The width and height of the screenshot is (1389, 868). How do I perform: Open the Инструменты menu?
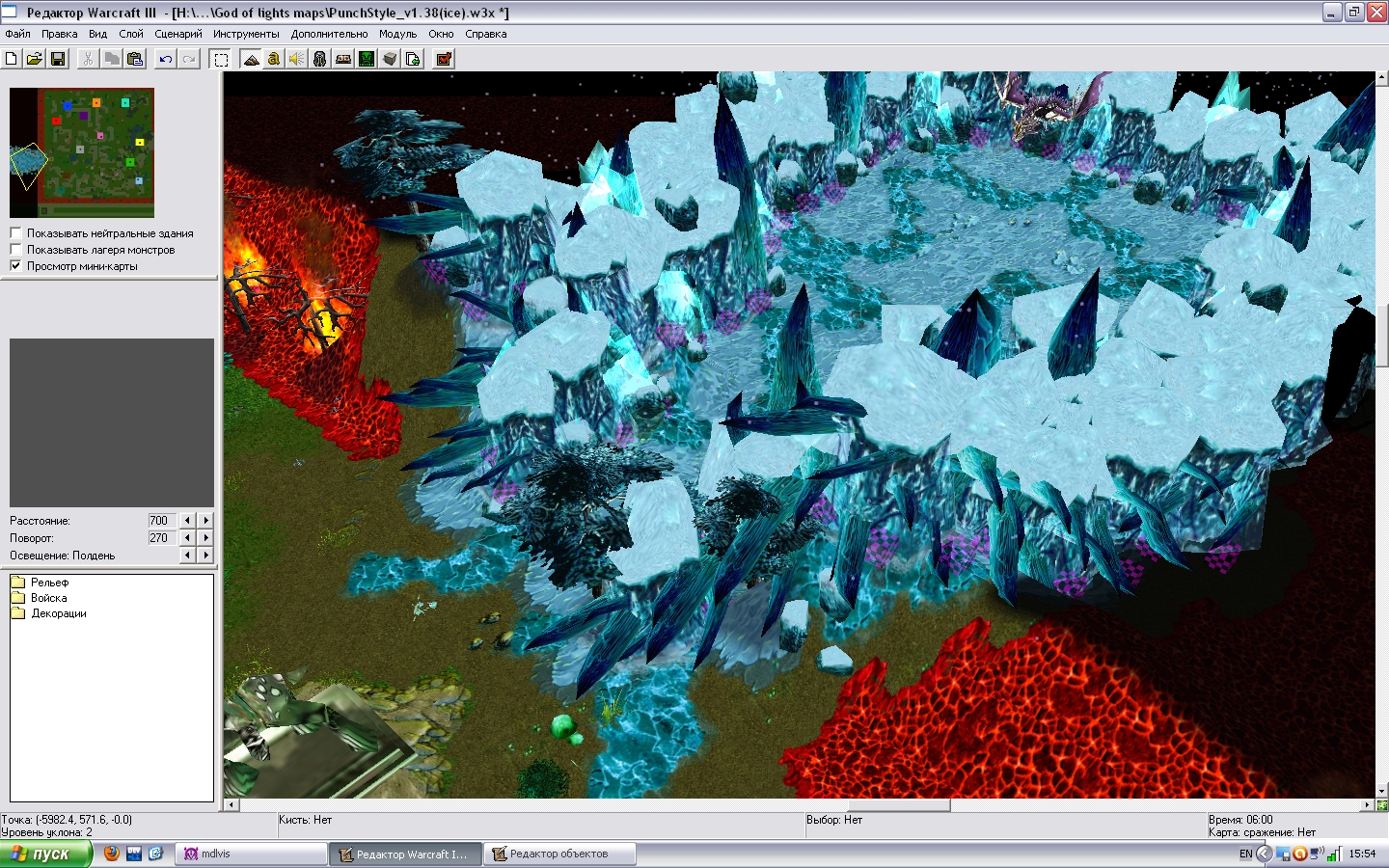pos(246,34)
